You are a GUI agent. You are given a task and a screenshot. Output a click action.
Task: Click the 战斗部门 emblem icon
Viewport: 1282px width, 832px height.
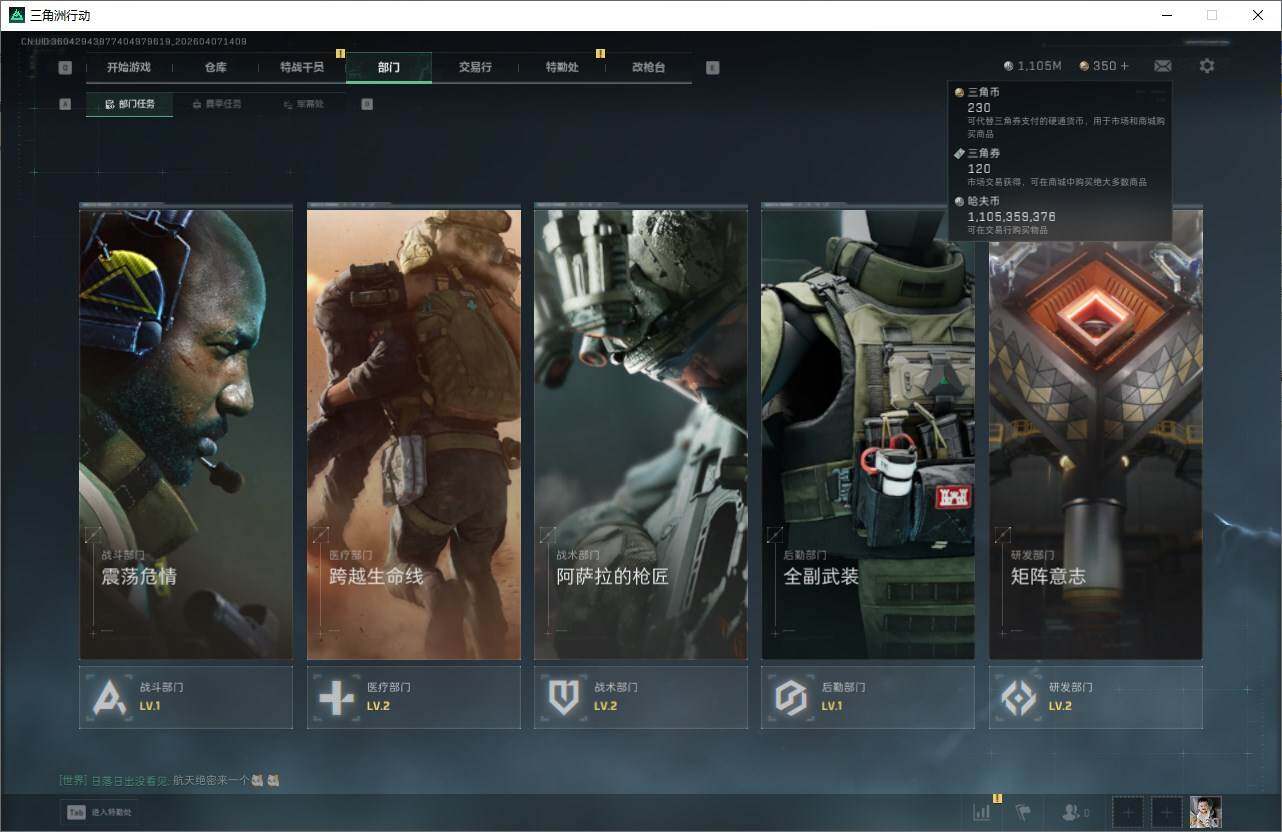coord(110,697)
